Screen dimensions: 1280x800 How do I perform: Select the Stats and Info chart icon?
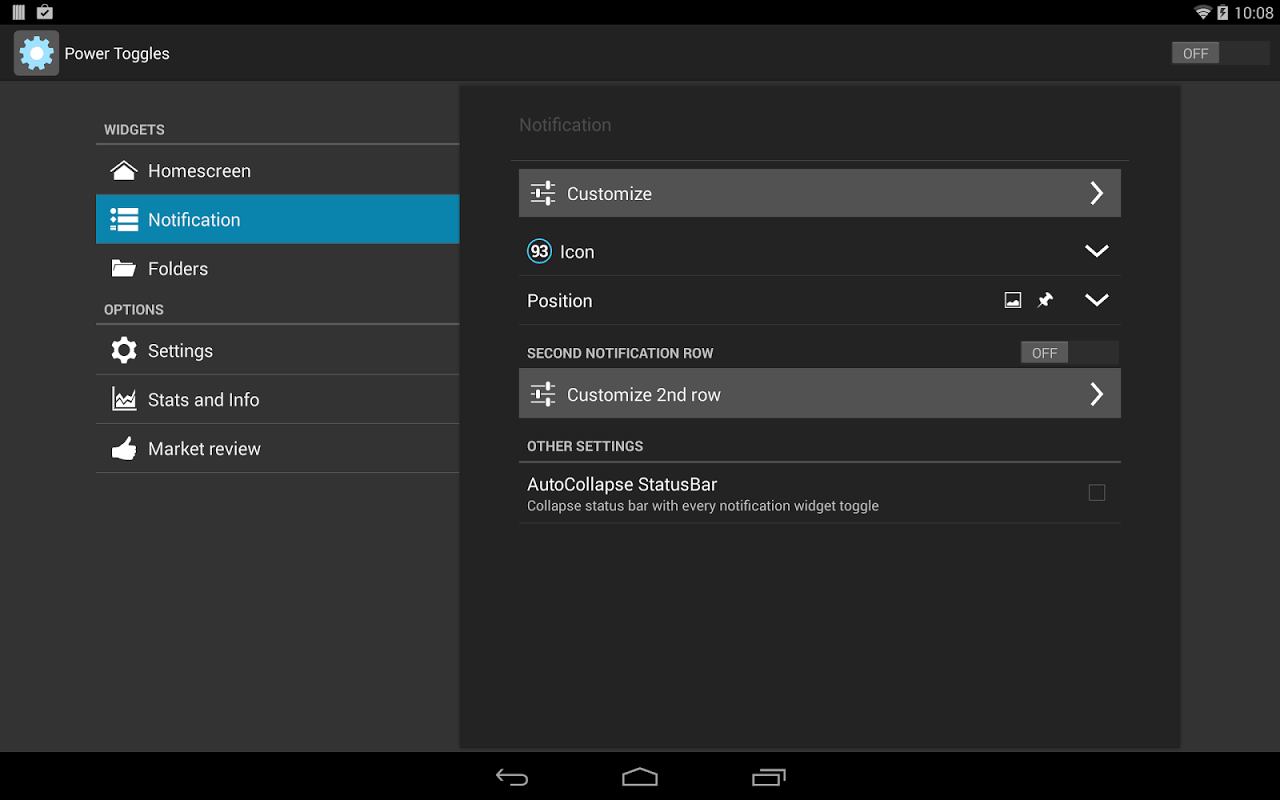pyautogui.click(x=122, y=399)
